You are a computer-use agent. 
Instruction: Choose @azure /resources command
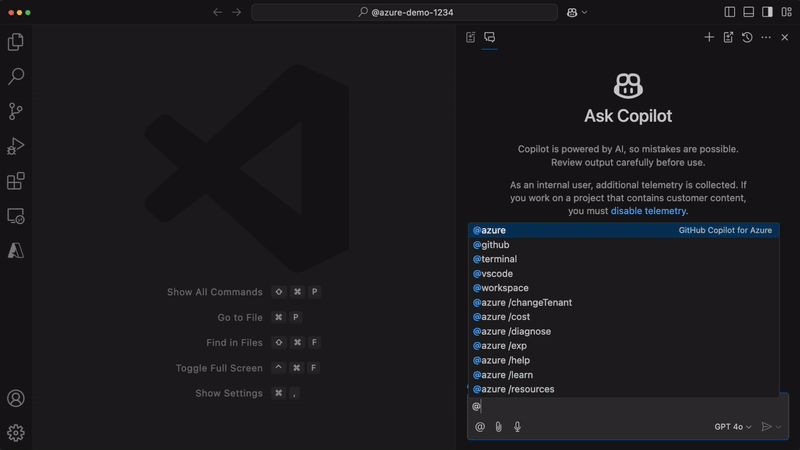coord(623,389)
